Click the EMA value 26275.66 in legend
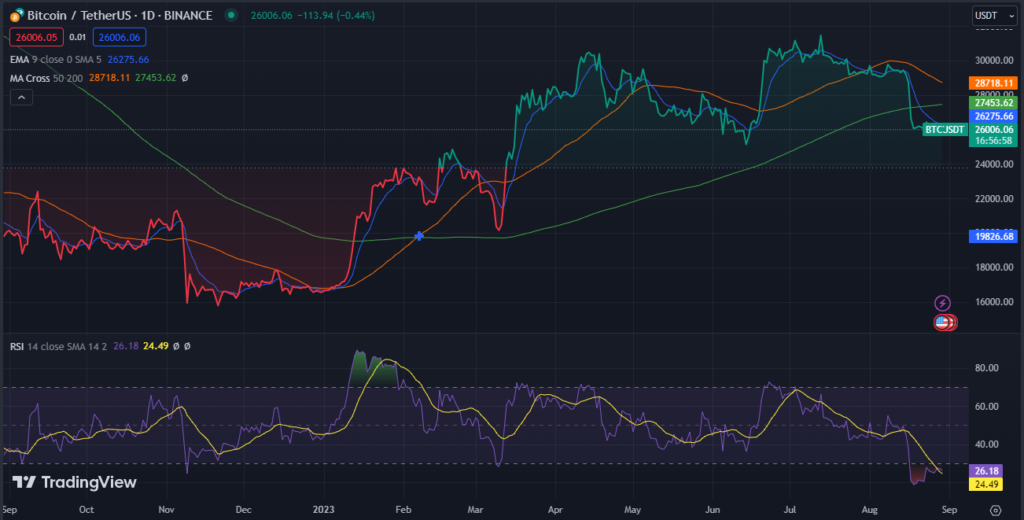Screen dimensions: 1024x520 tap(128, 59)
